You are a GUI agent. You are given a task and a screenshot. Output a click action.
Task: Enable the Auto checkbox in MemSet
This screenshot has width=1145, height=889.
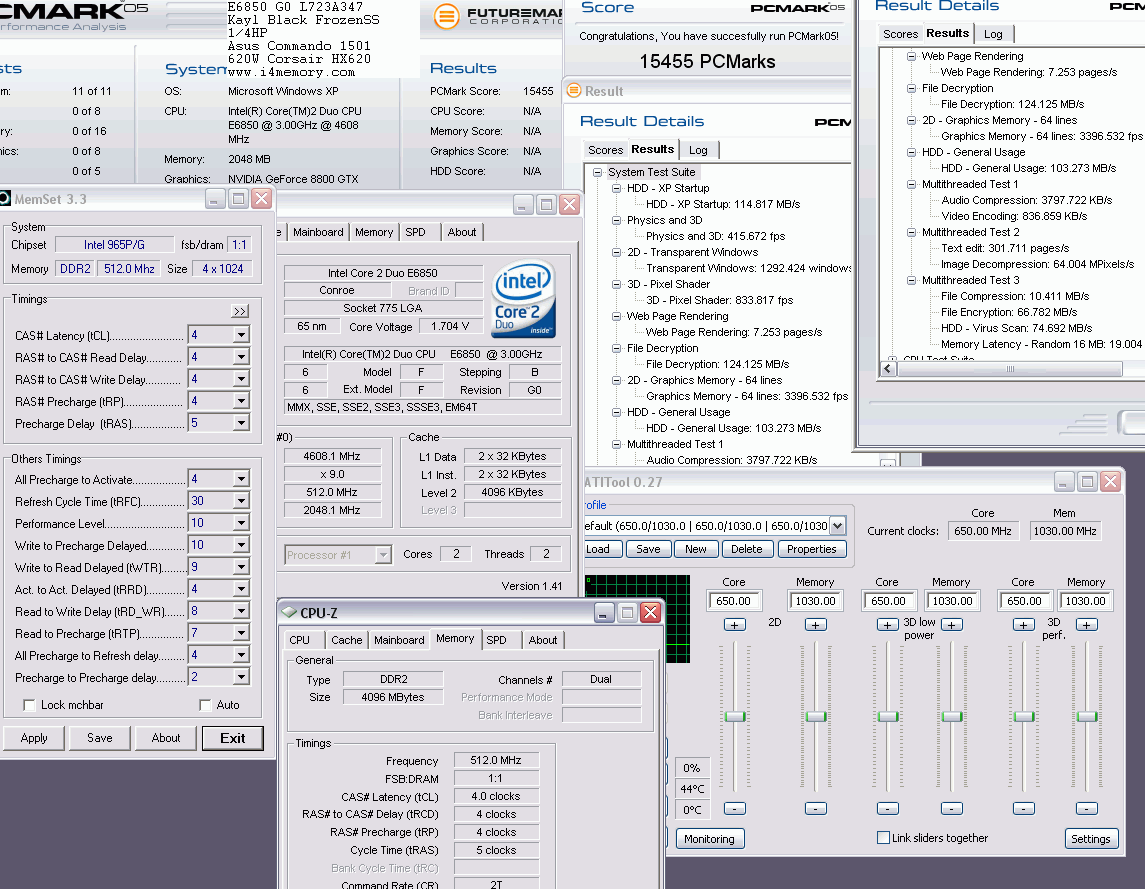205,705
